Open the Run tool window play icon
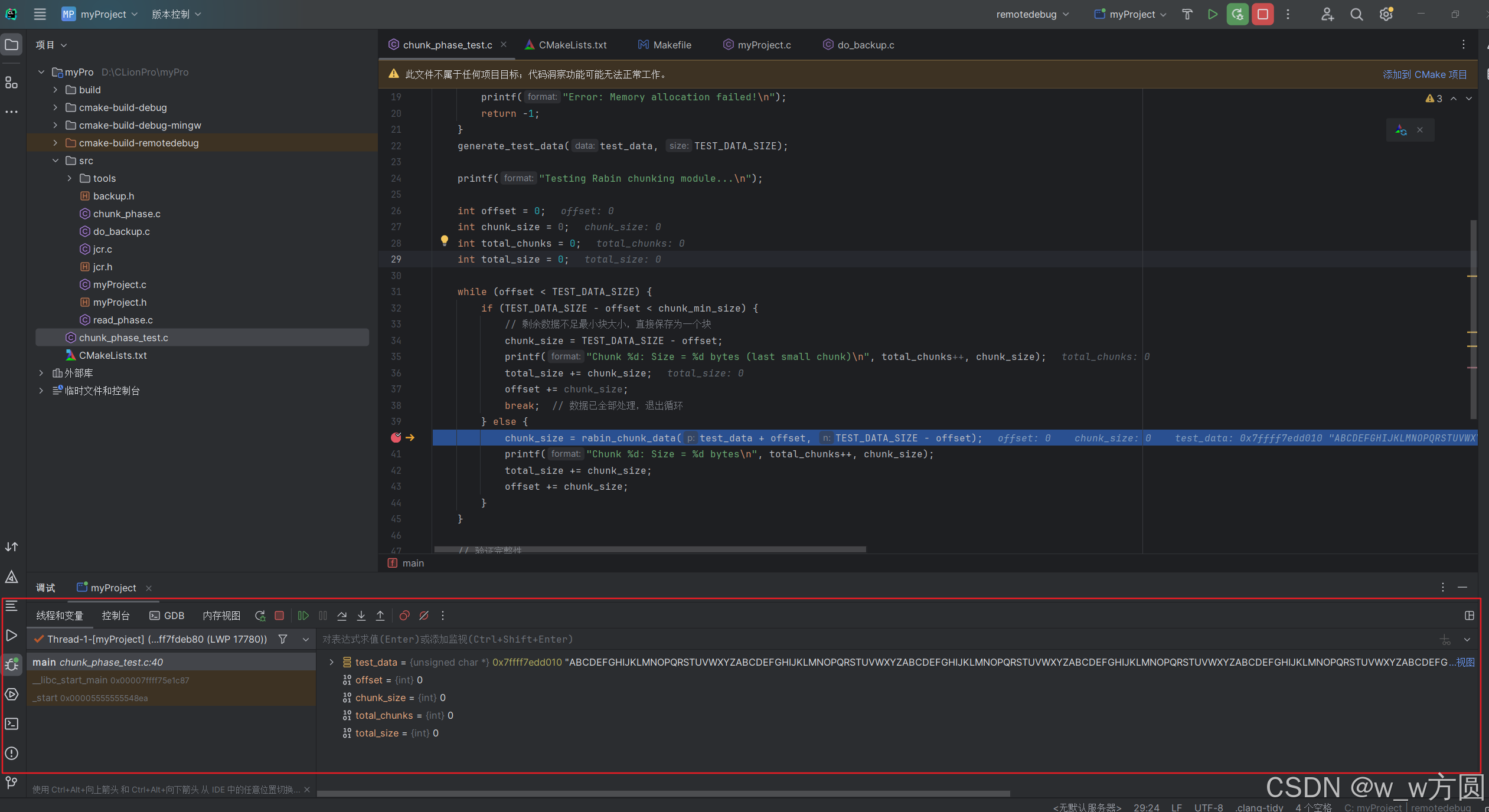 pyautogui.click(x=12, y=636)
